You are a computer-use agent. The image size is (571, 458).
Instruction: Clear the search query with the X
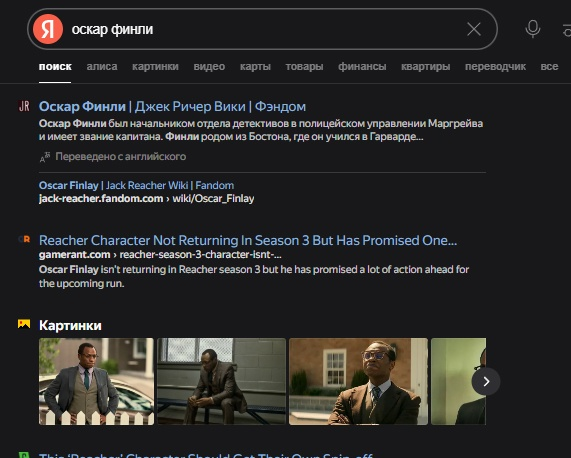point(474,29)
